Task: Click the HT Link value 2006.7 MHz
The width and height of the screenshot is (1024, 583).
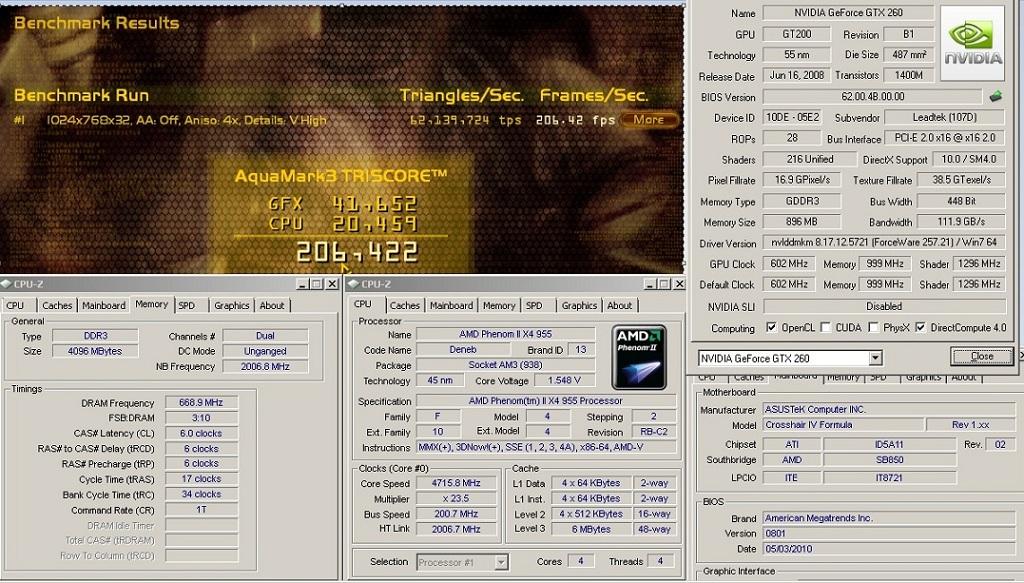Action: pyautogui.click(x=456, y=529)
